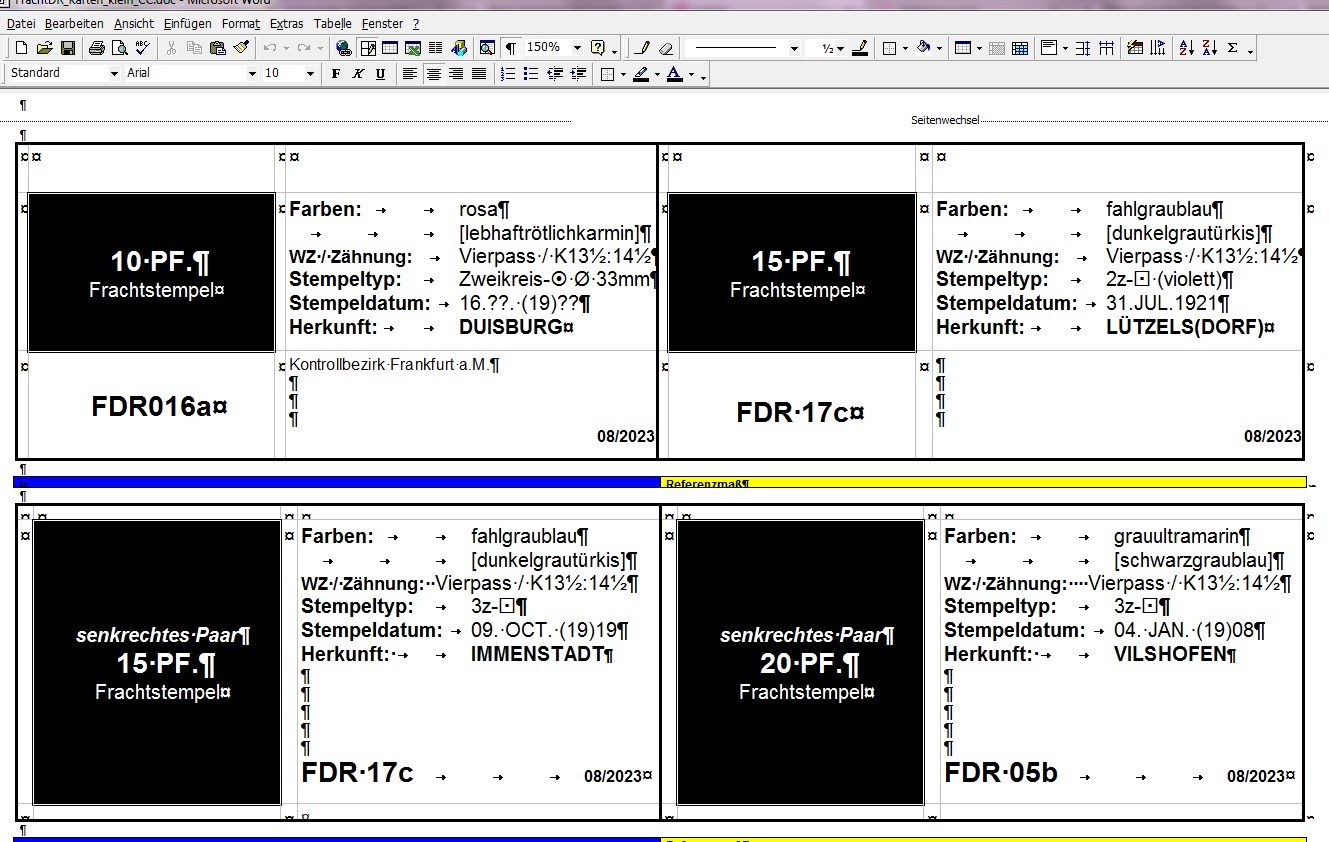Sort ascending with the A-Z icon
This screenshot has height=842, width=1329.
(1187, 48)
